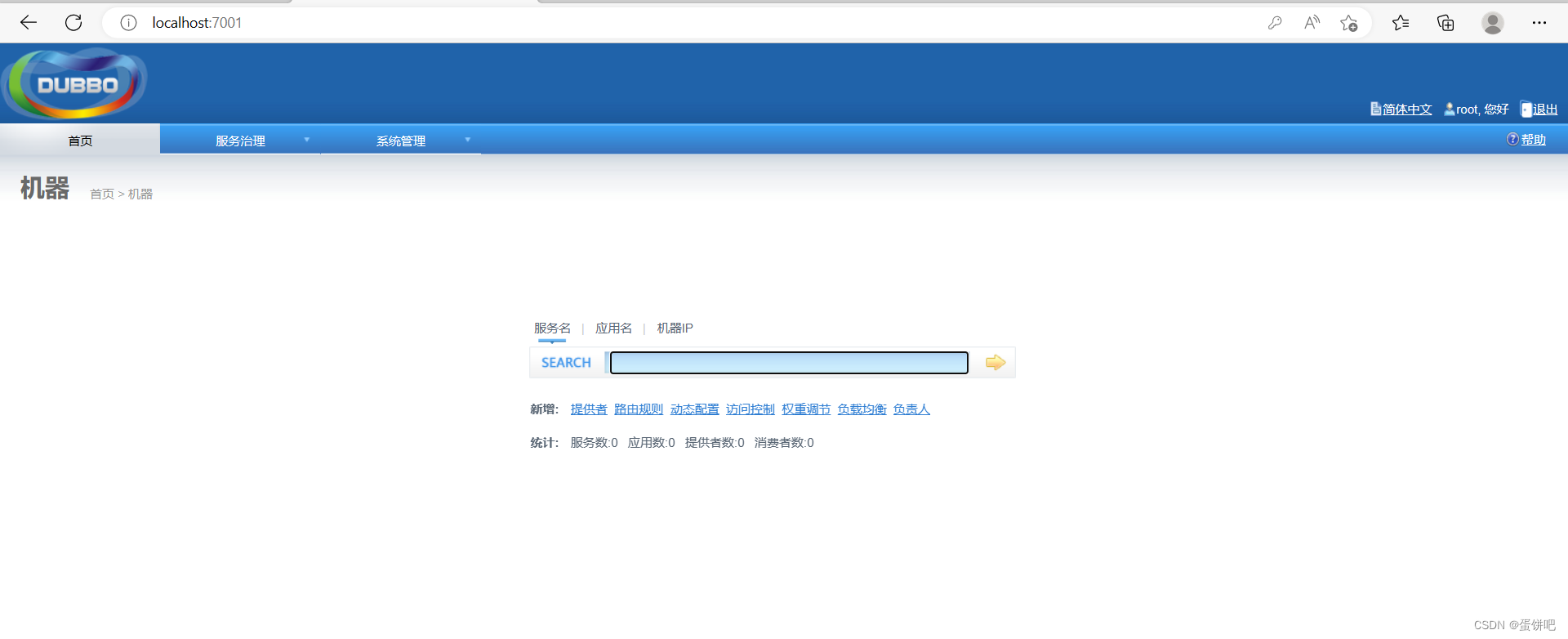Click the SEARCH label
This screenshot has width=1568, height=639.
click(x=566, y=363)
